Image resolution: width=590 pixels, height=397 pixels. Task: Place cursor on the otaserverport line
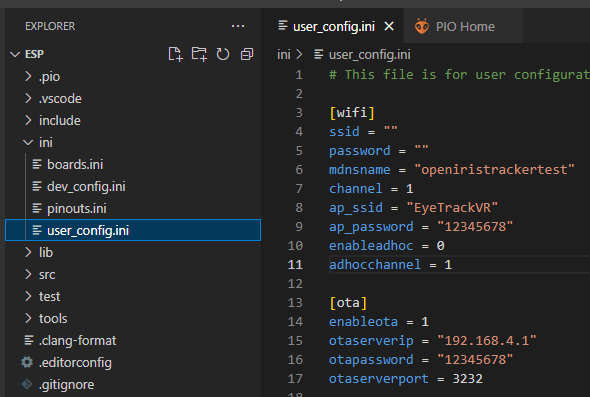(x=406, y=379)
